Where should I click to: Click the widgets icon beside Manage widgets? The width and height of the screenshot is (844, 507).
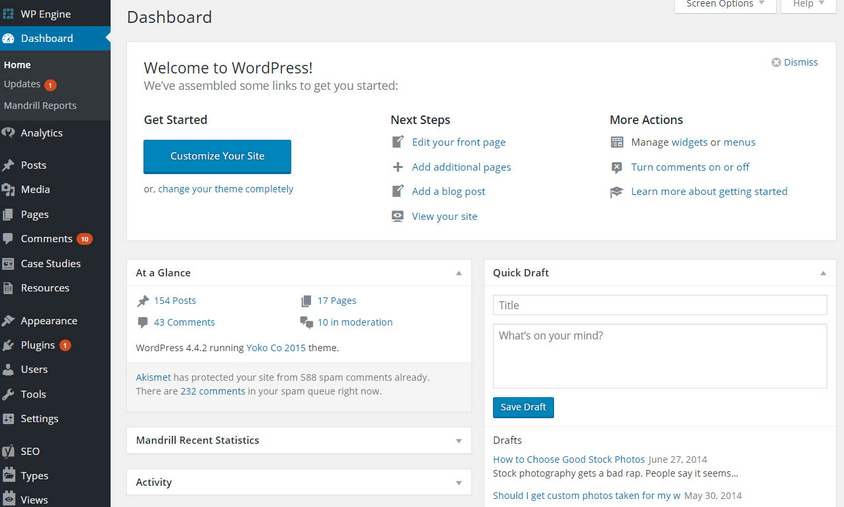617,142
